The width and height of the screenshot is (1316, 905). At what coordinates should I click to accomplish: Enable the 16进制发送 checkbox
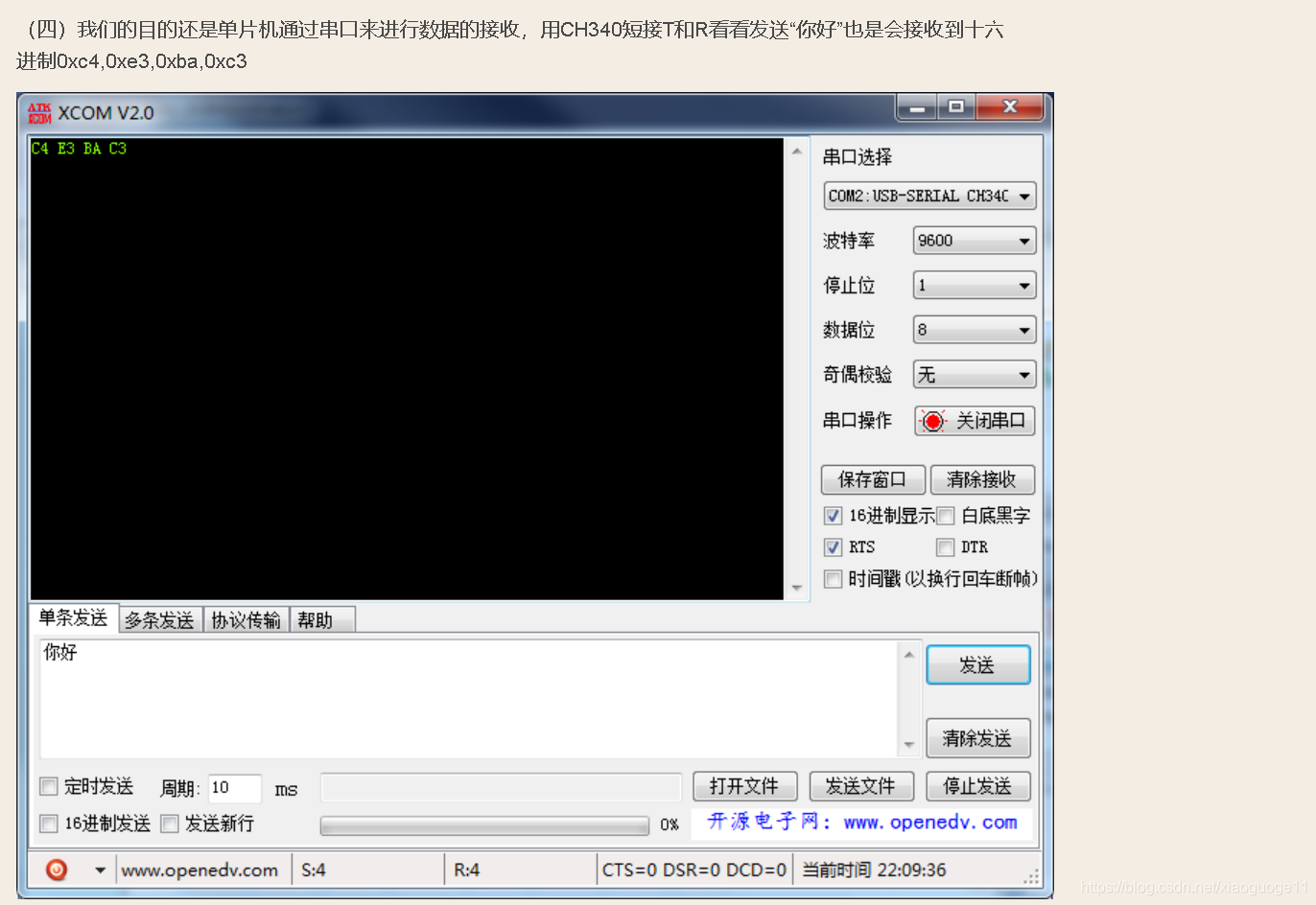(x=48, y=824)
